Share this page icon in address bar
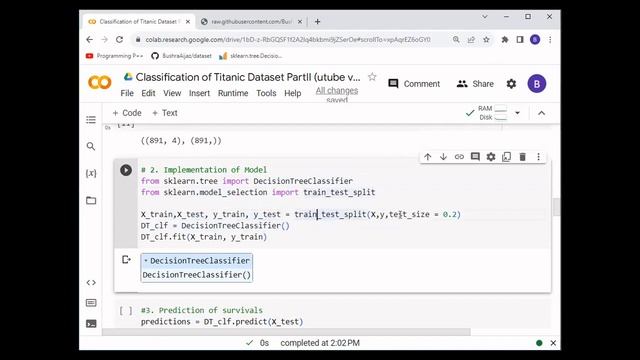 [x=471, y=40]
